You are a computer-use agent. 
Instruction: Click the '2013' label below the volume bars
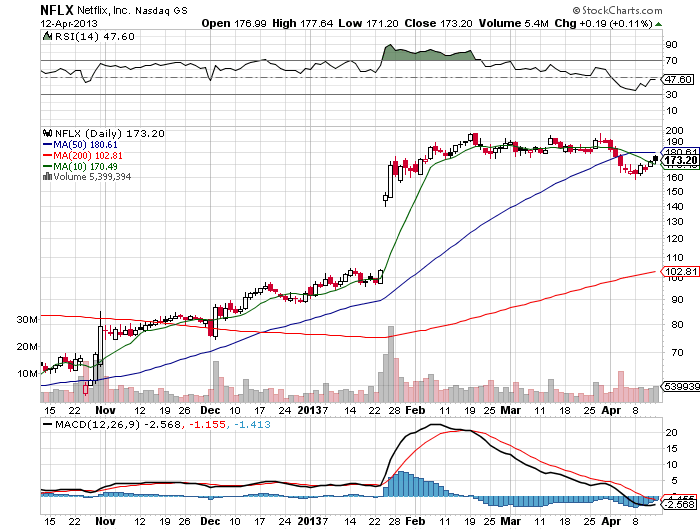(309, 410)
